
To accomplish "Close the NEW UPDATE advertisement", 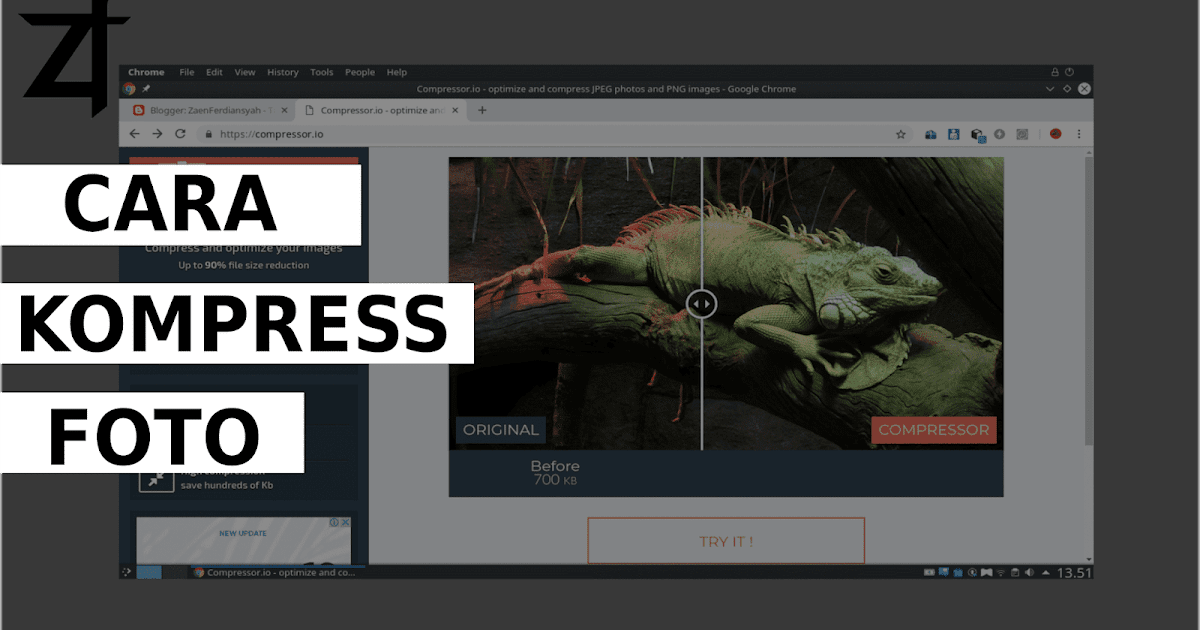I will coord(345,522).
